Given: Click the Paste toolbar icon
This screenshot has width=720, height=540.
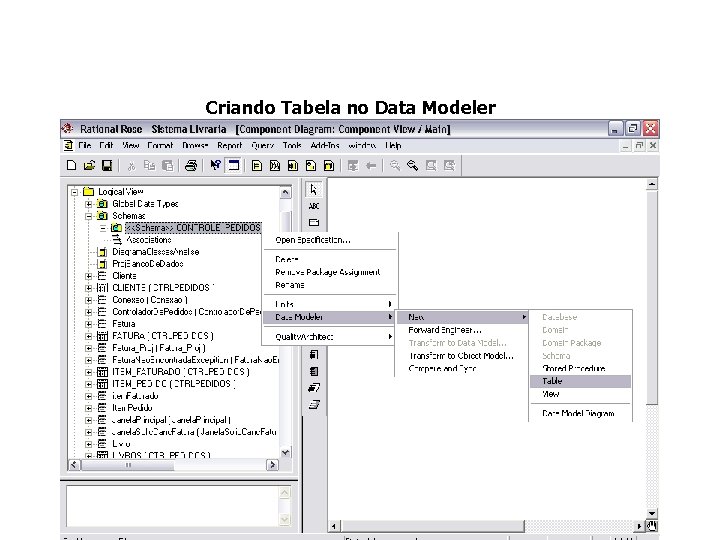Looking at the screenshot, I should click(168, 165).
